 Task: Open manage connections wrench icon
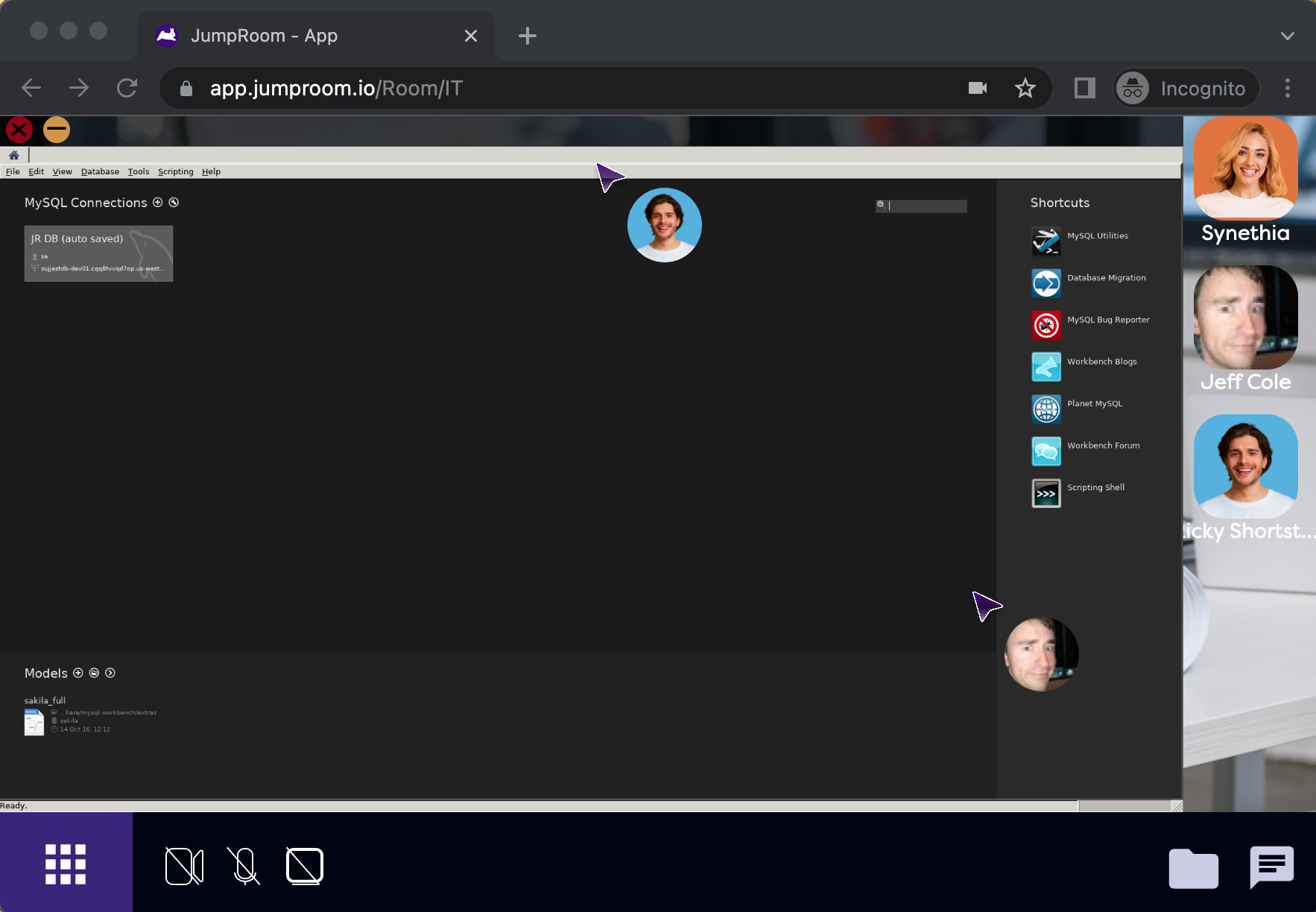[x=174, y=203]
